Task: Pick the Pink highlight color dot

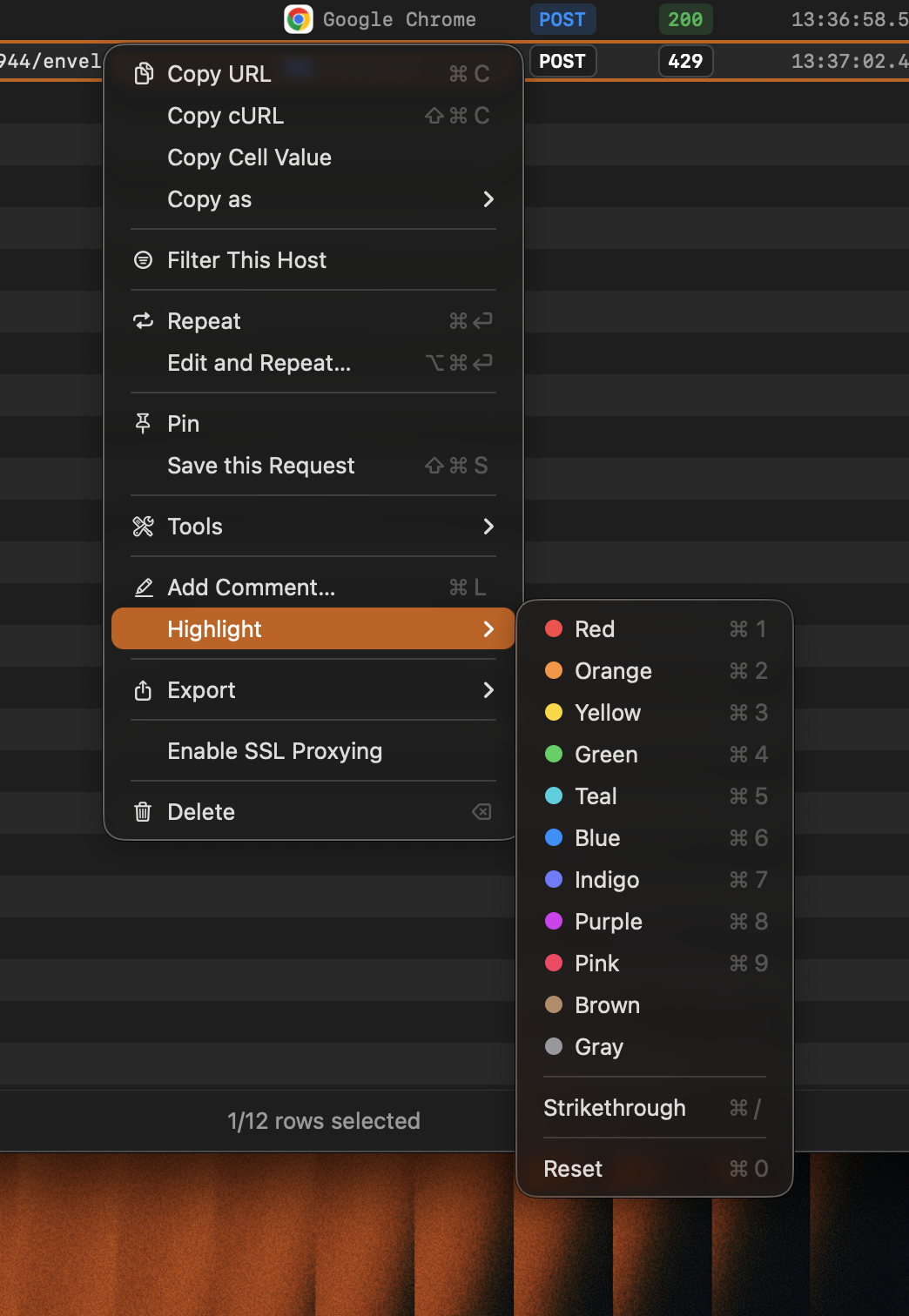Action: [554, 963]
